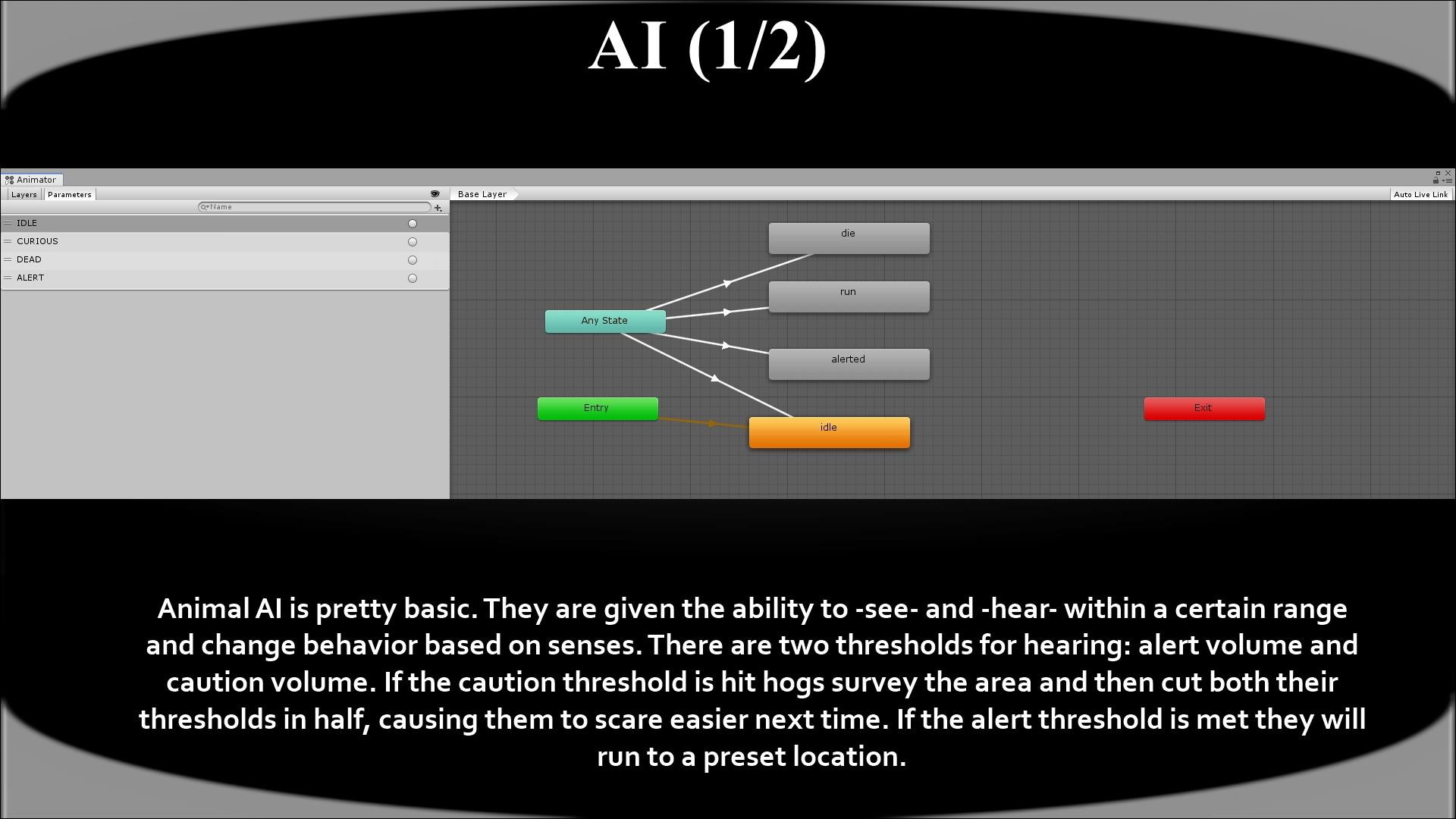Screen dimensions: 1456x819
Task: Click the add parameter button (+)
Action: [438, 207]
